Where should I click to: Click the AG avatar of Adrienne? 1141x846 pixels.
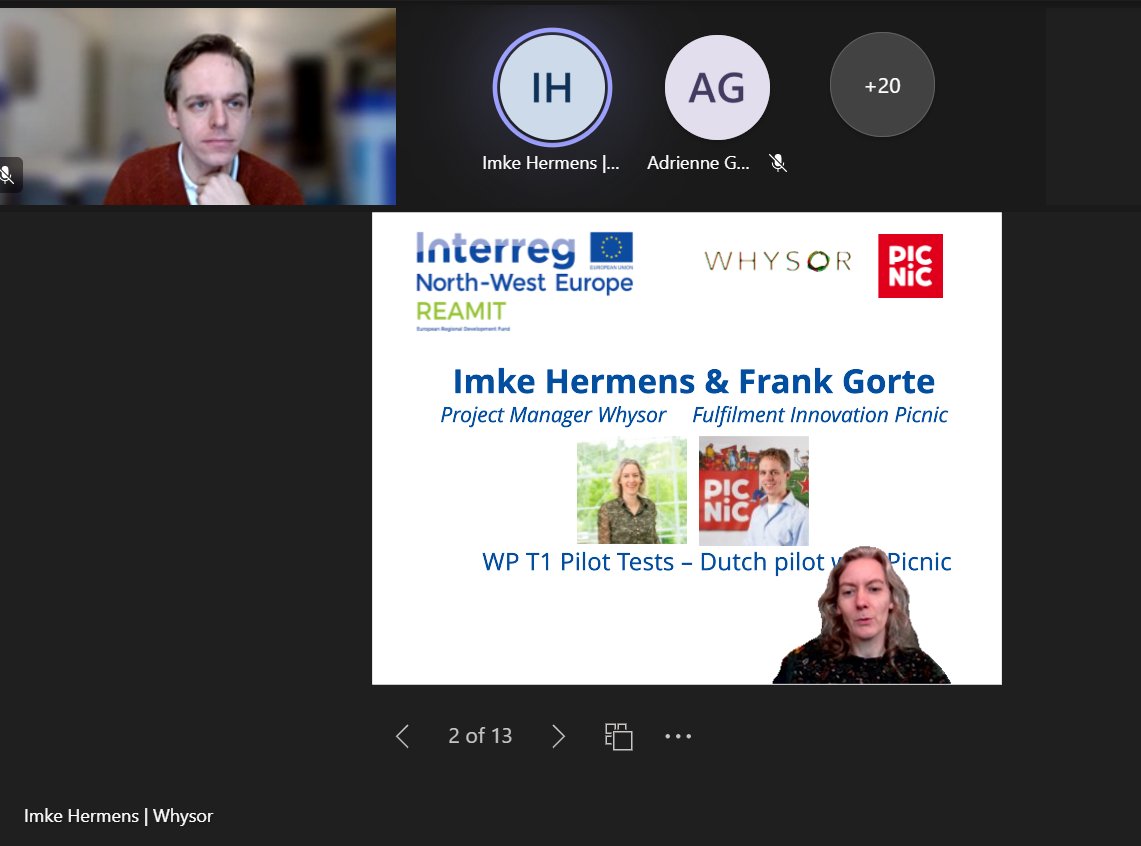point(717,87)
